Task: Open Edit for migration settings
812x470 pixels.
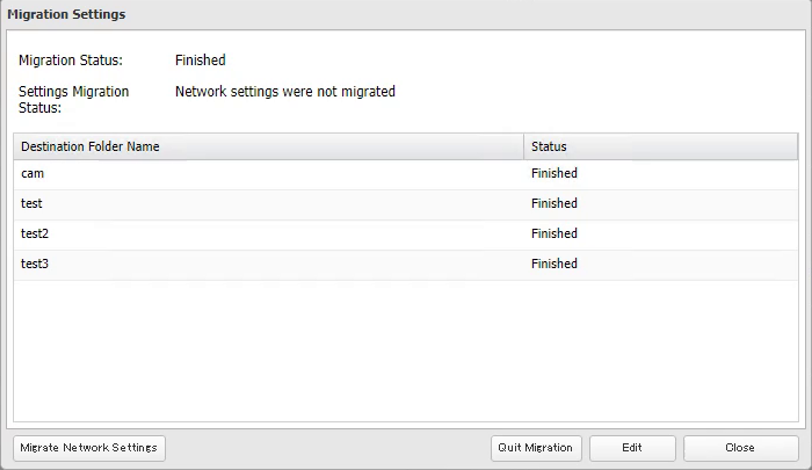Action: [x=632, y=448]
